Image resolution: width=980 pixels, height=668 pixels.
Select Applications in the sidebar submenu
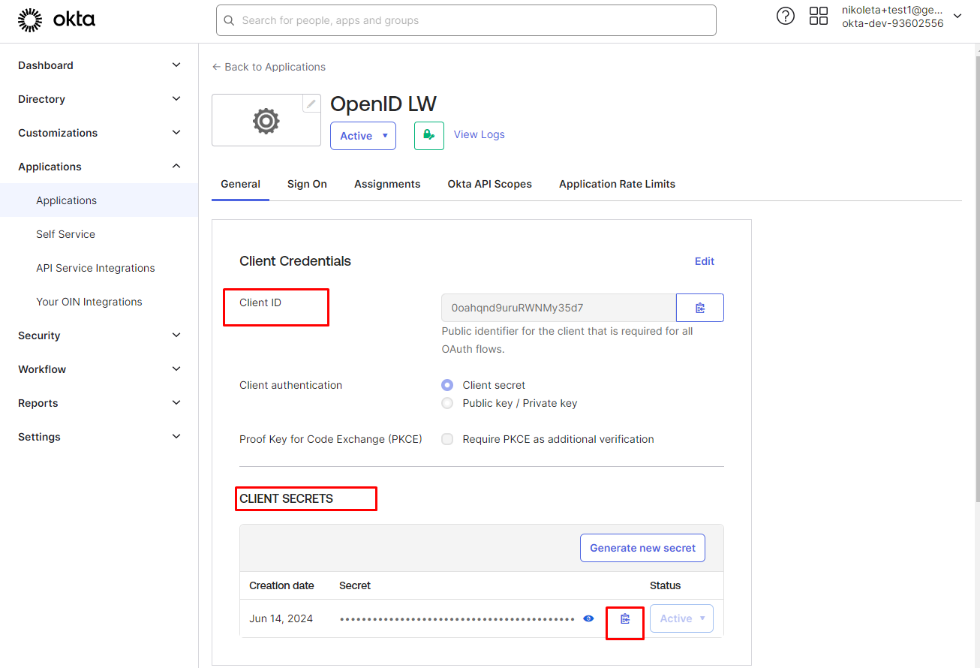99,200
